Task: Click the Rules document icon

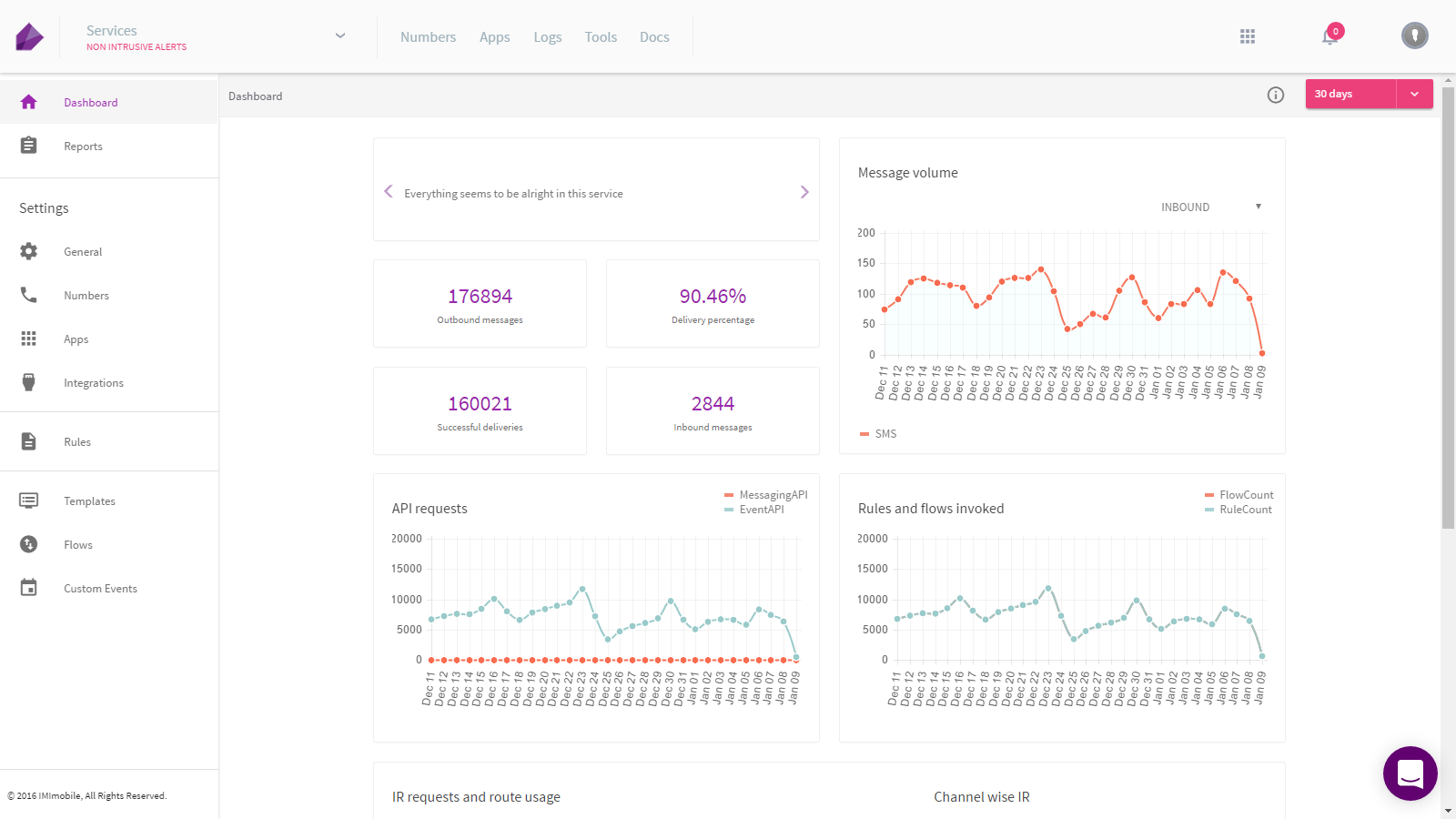Action: click(x=28, y=441)
